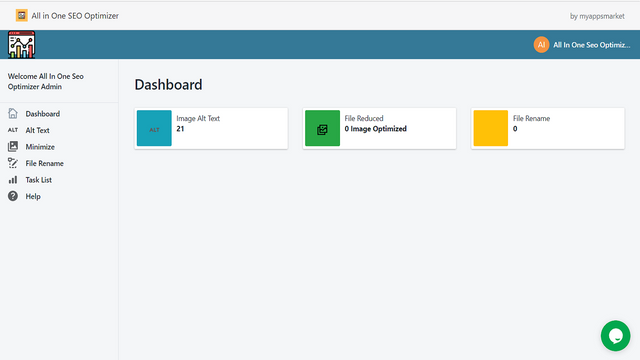640x360 pixels.
Task: Click the Help question mark icon
Action: coord(13,196)
